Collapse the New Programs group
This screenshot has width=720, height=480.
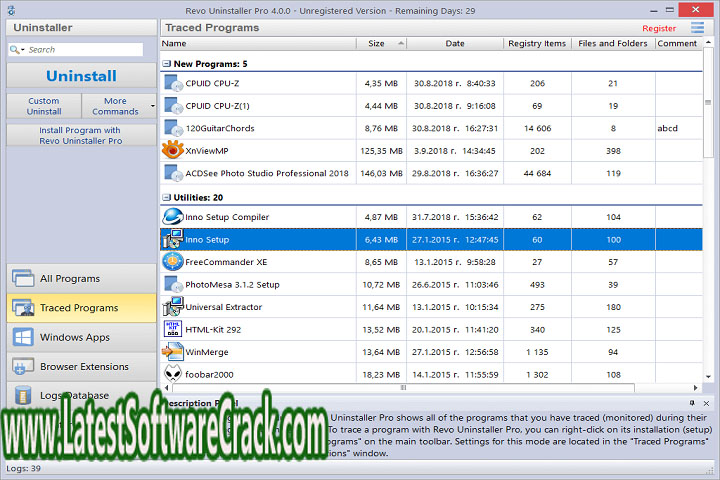[x=167, y=64]
